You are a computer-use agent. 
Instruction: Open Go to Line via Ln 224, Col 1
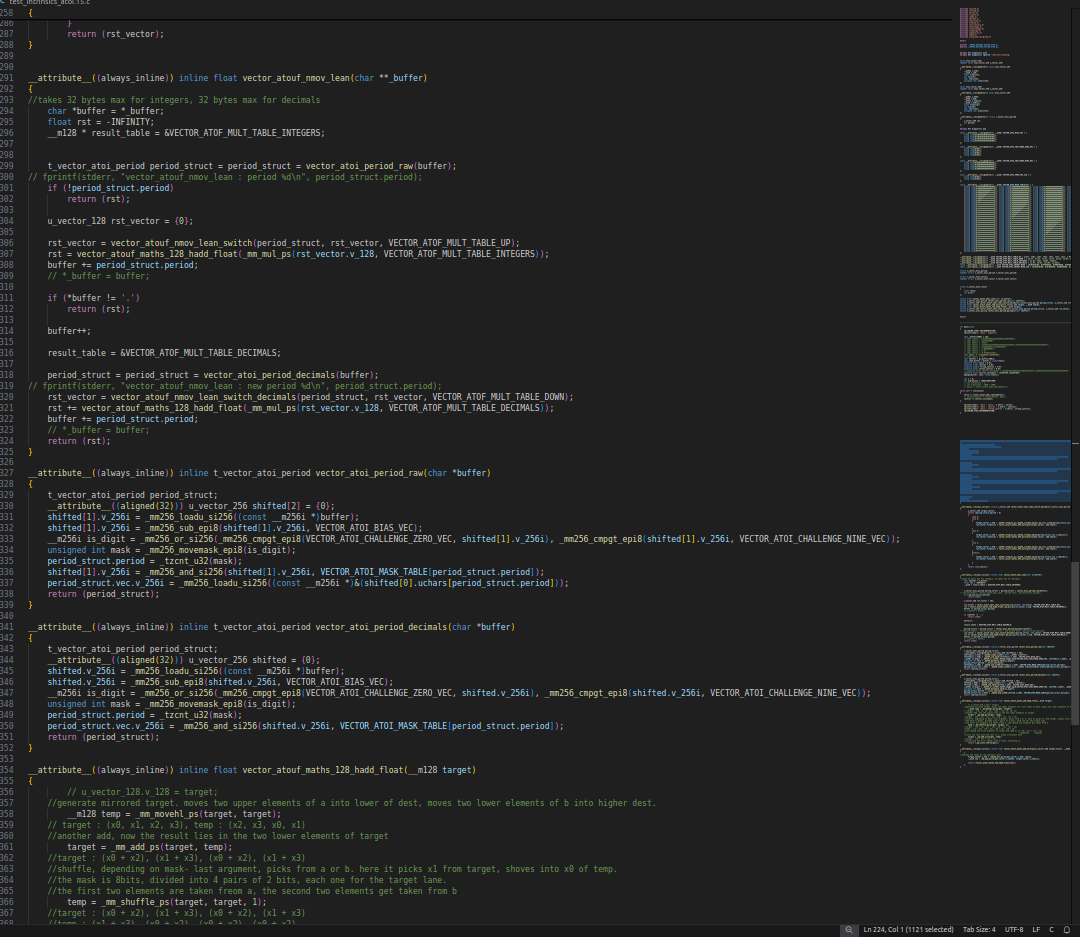tap(908, 929)
